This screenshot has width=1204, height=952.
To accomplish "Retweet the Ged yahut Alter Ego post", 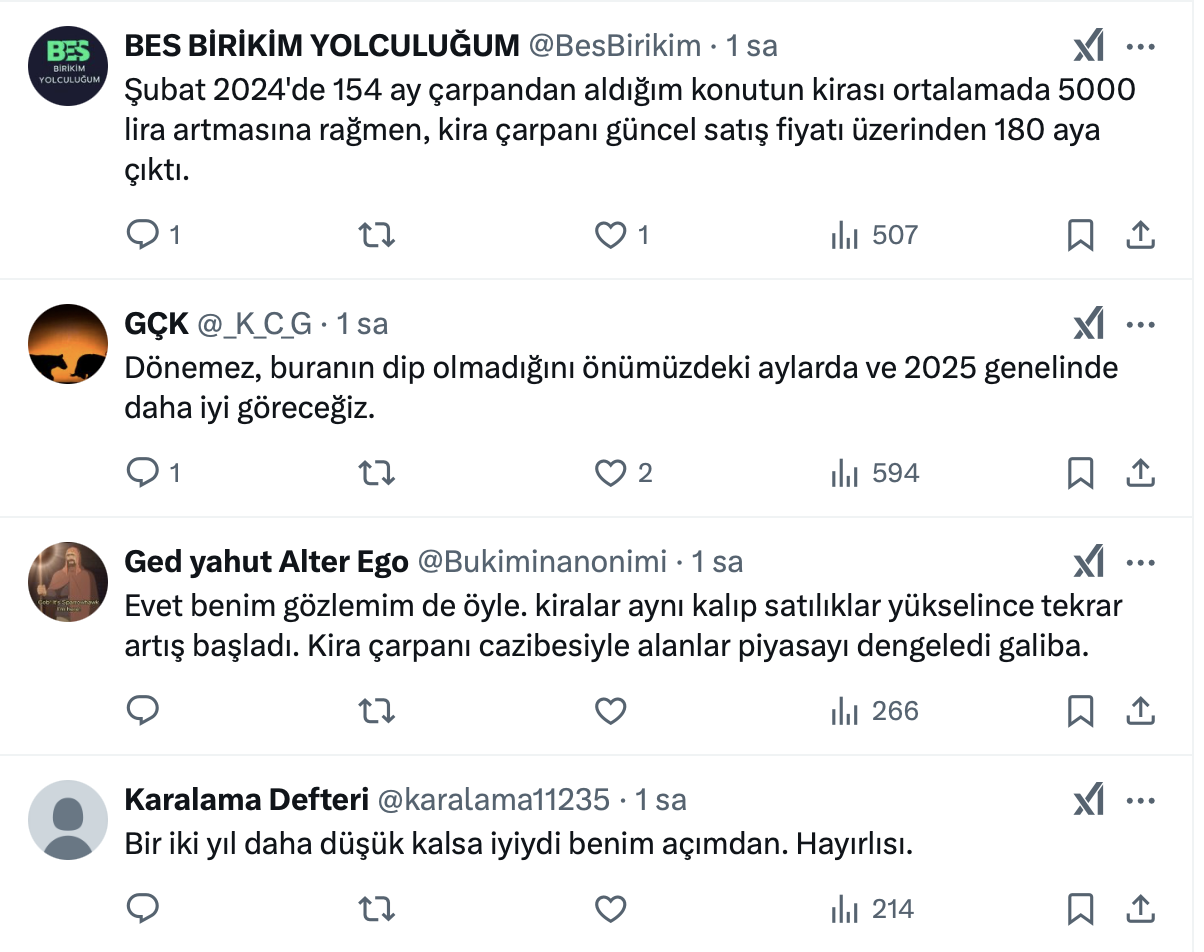I will [376, 711].
